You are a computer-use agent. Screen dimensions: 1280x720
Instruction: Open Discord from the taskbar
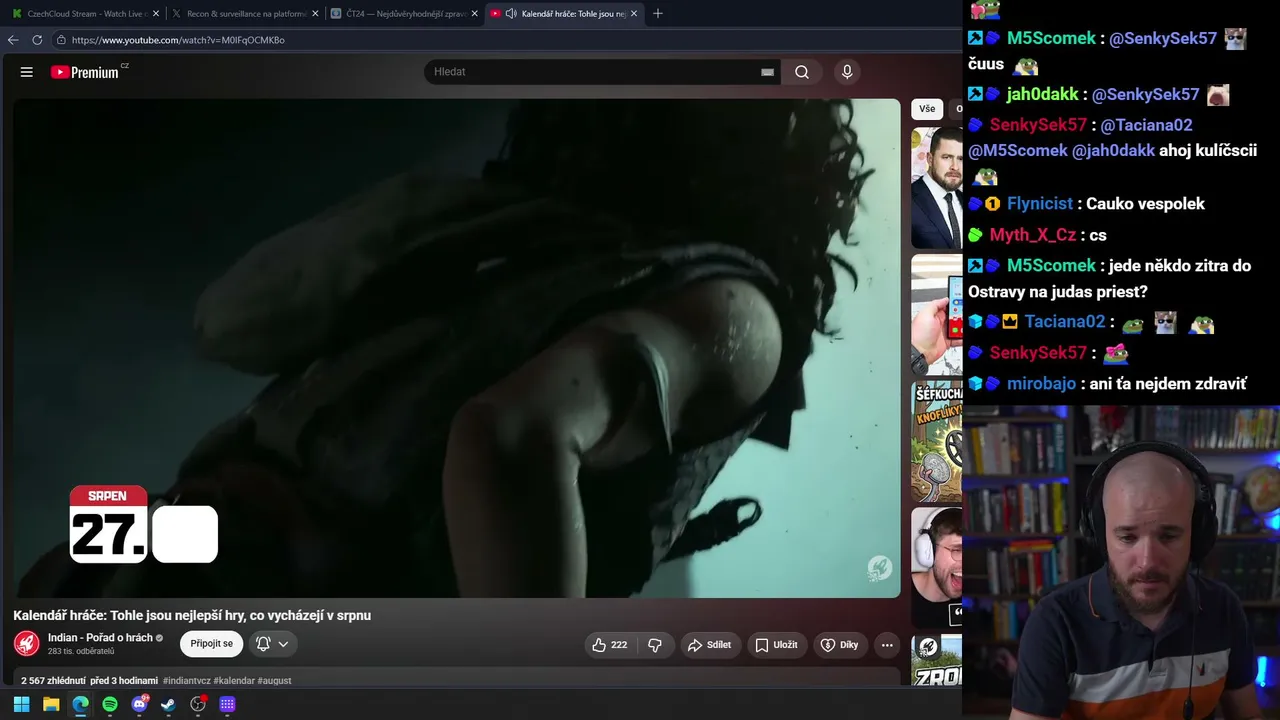pos(139,704)
